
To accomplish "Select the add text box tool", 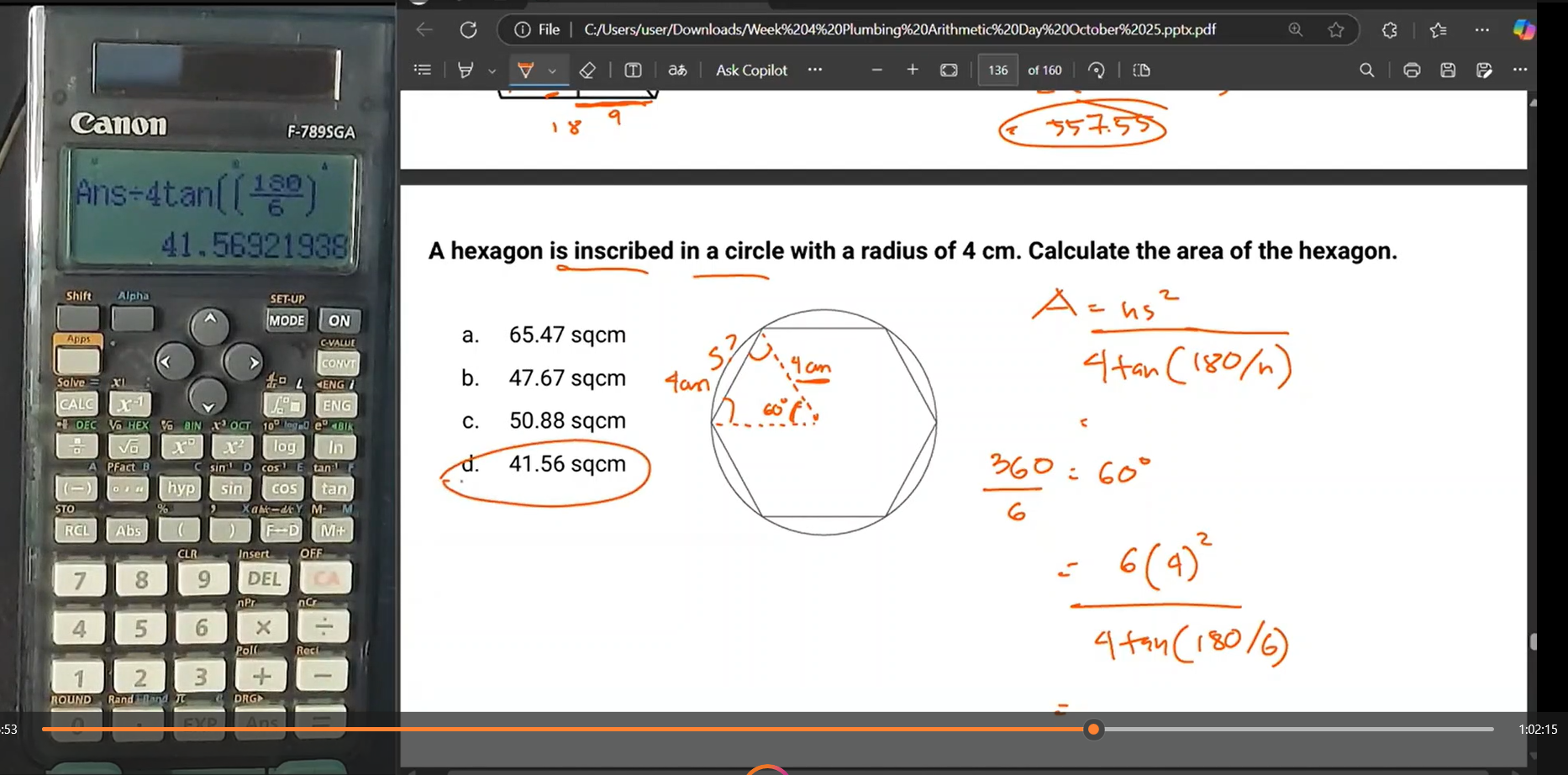I will click(633, 71).
